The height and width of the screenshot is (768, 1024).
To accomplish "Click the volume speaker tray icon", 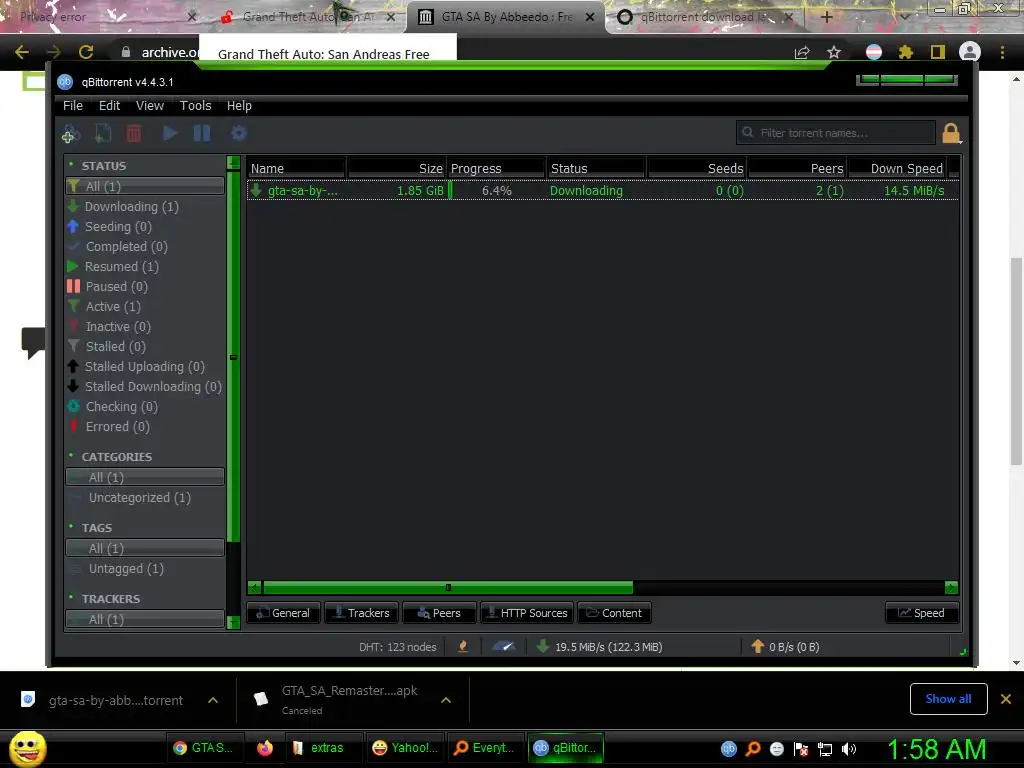I will (x=849, y=748).
